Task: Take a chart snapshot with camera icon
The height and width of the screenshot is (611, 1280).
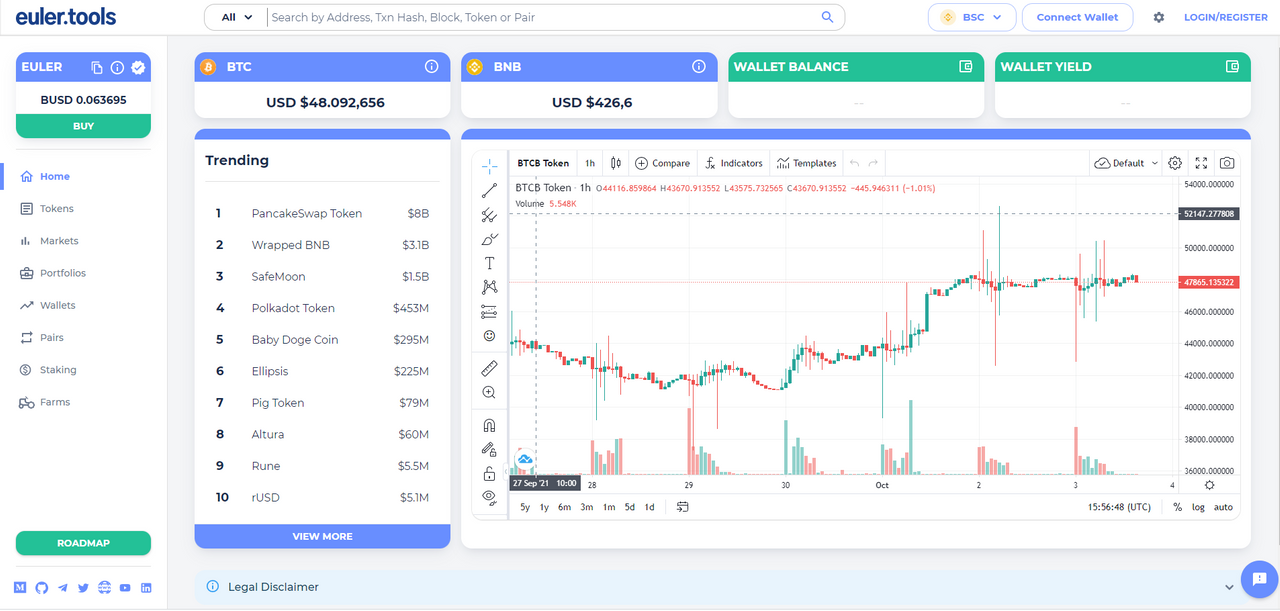Action: click(1227, 163)
